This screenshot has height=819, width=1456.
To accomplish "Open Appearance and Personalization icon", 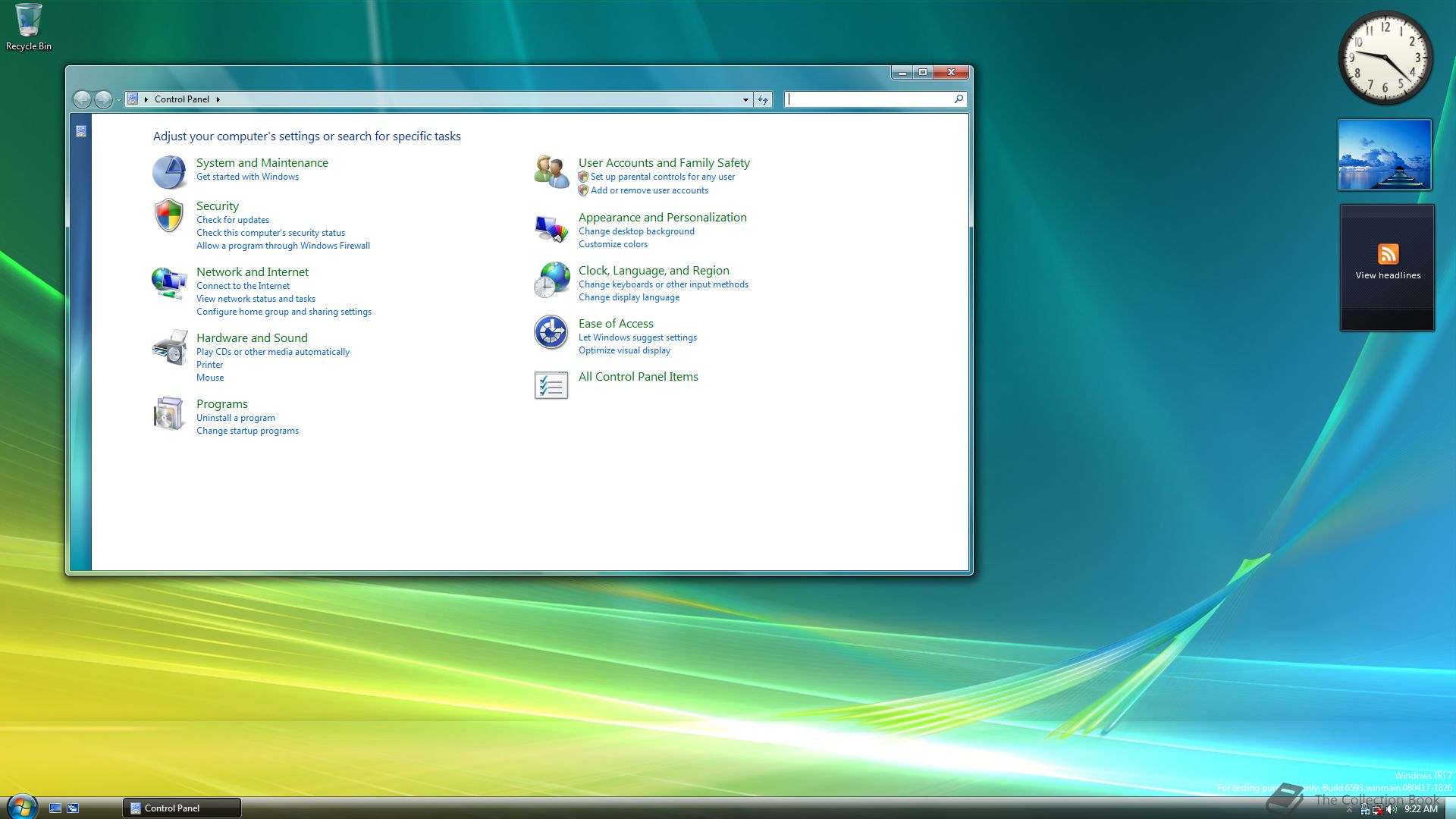I will pos(551,227).
